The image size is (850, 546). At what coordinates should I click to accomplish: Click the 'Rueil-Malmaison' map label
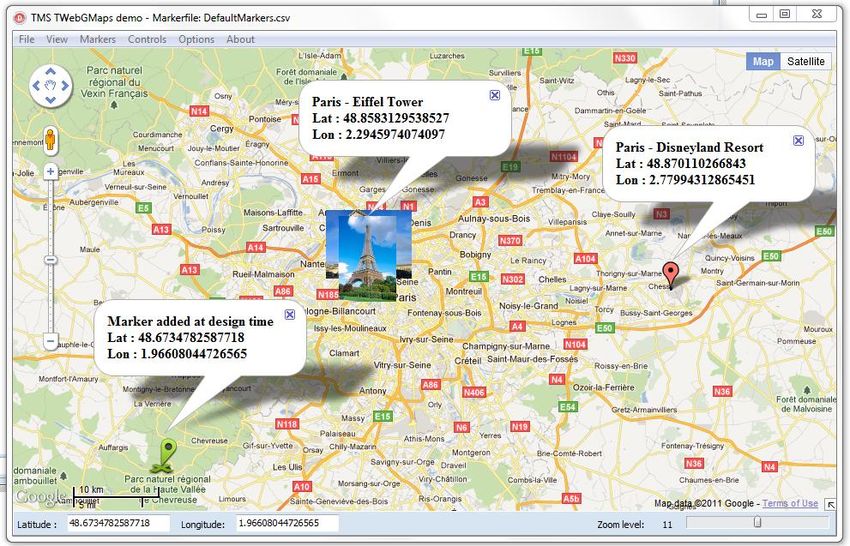(x=263, y=274)
